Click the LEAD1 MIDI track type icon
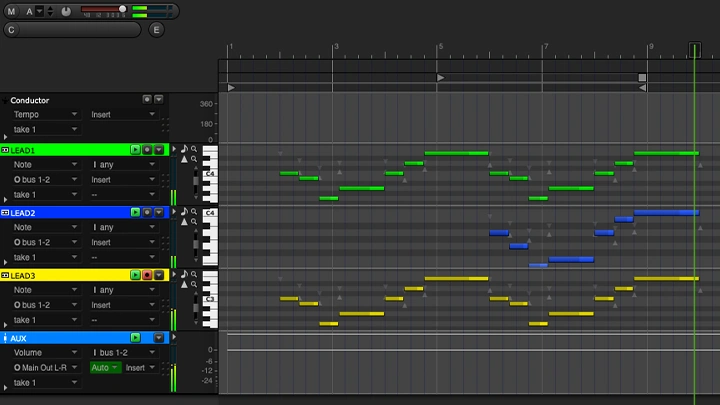 tap(5, 150)
